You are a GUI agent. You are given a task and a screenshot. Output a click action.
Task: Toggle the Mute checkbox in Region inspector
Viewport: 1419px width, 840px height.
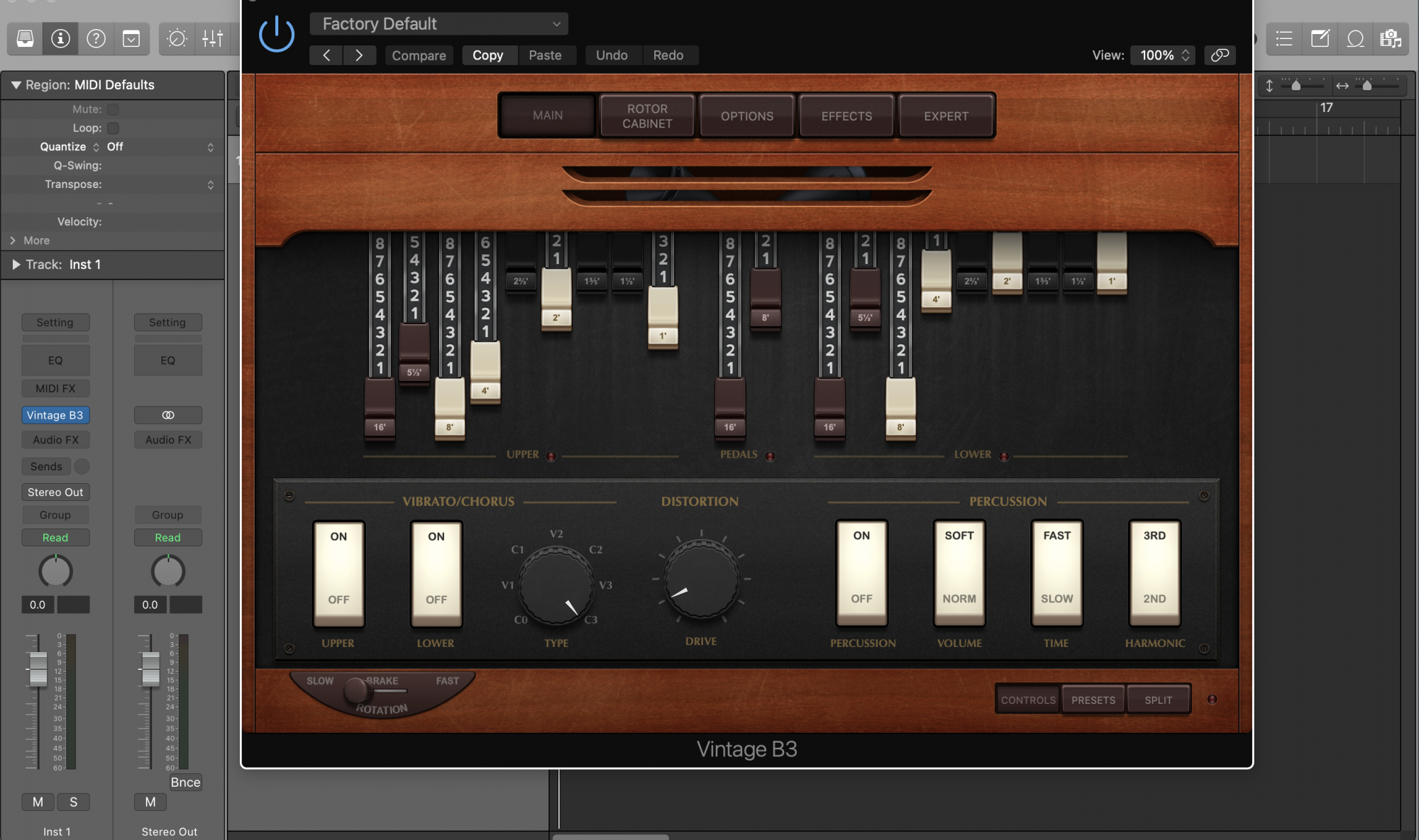pos(113,109)
